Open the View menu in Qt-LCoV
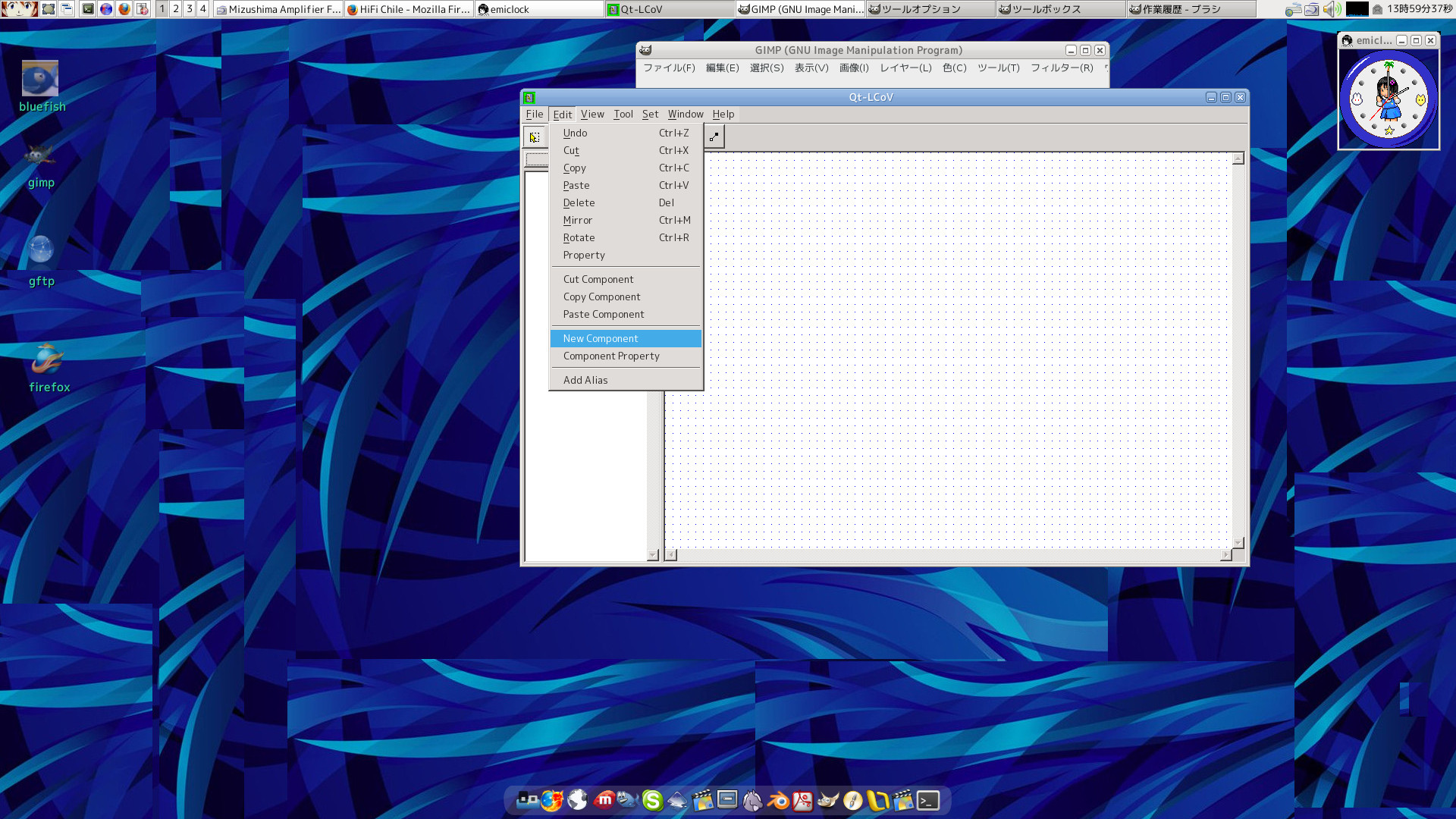Viewport: 1456px width, 819px height. [x=592, y=115]
